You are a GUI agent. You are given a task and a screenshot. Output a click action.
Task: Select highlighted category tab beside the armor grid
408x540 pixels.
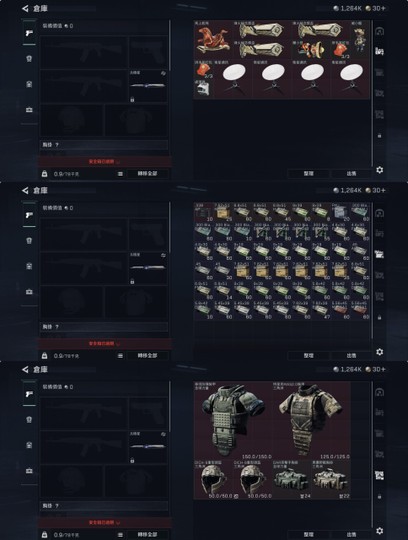point(379,475)
